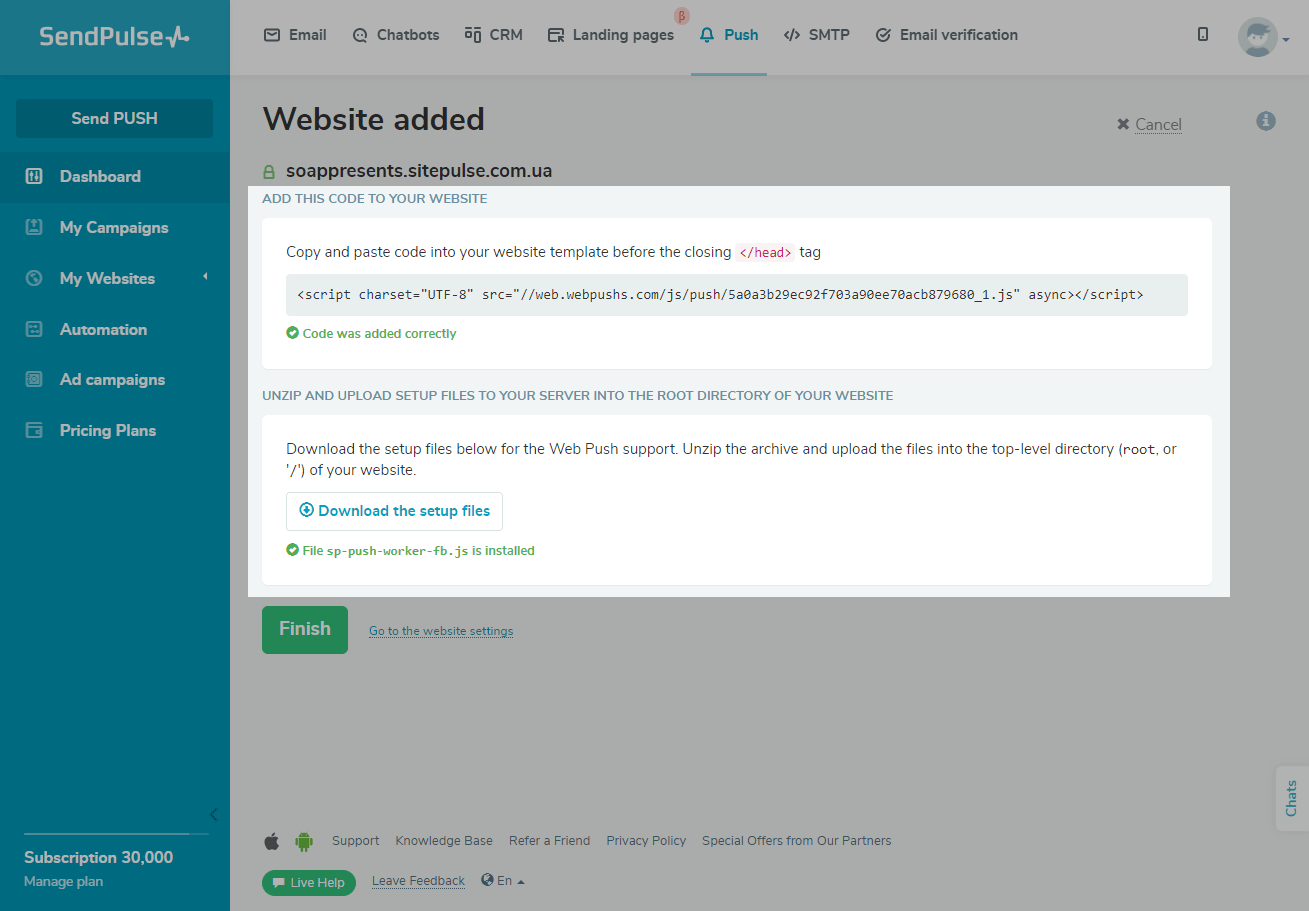Open Pricing Plans in the sidebar
The image size is (1309, 911).
click(x=115, y=431)
